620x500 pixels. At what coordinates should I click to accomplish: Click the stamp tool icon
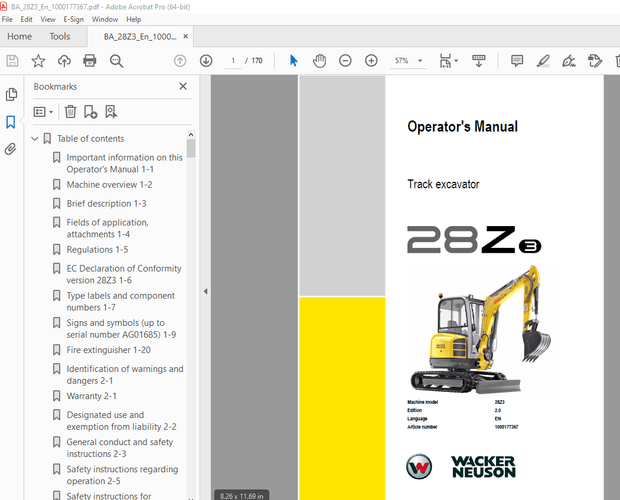click(x=595, y=61)
